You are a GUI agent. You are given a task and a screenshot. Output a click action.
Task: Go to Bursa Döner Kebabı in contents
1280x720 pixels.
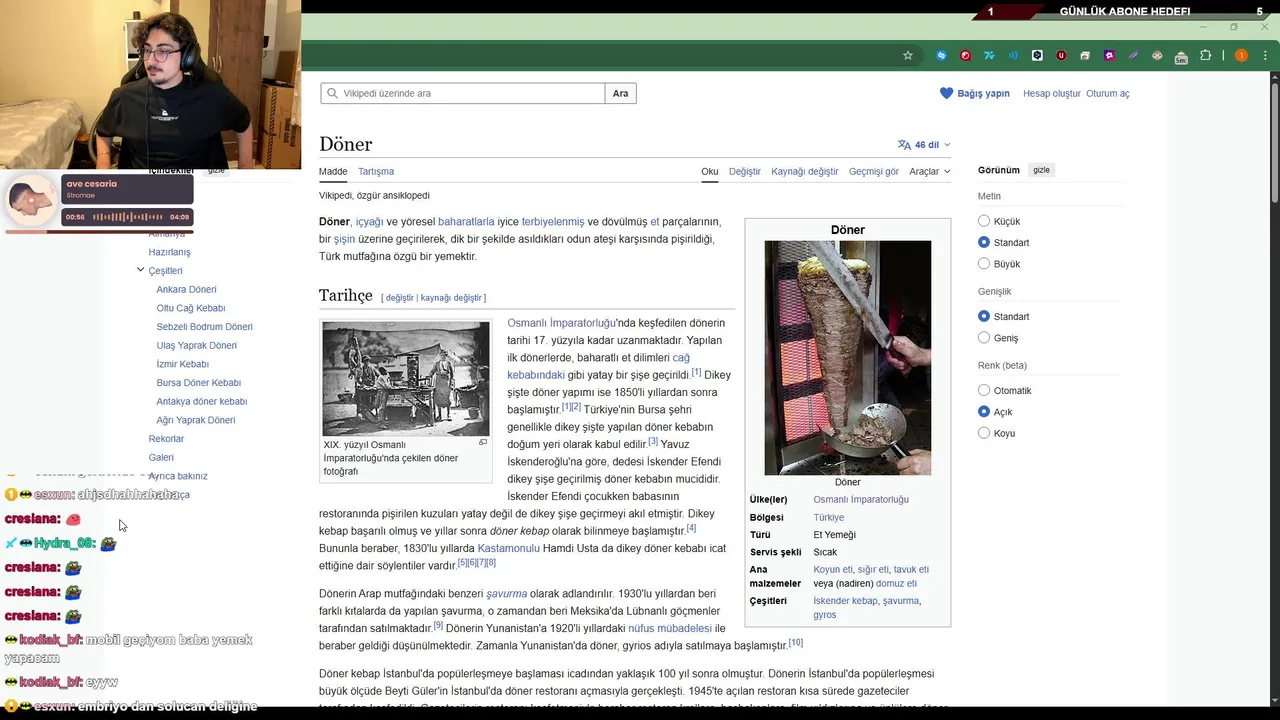[x=198, y=383]
